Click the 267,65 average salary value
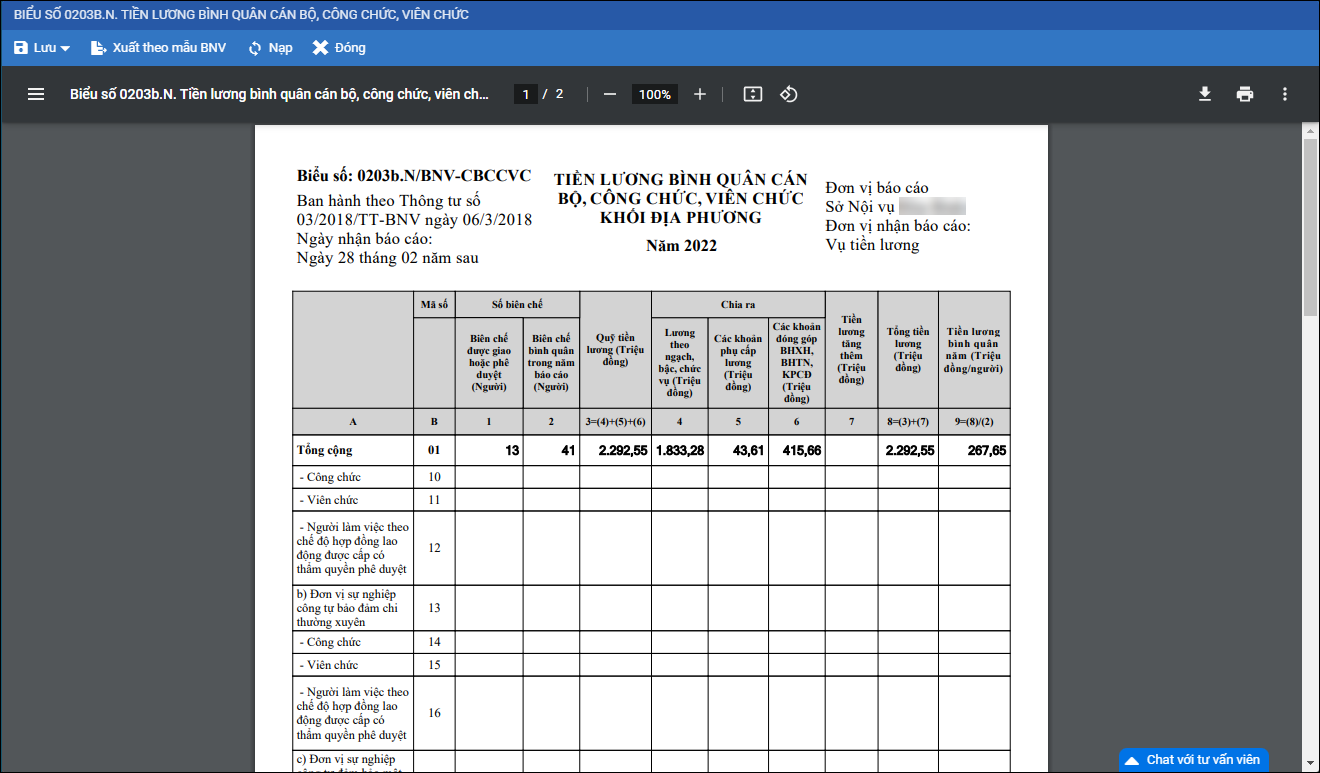1320x773 pixels. coord(986,451)
